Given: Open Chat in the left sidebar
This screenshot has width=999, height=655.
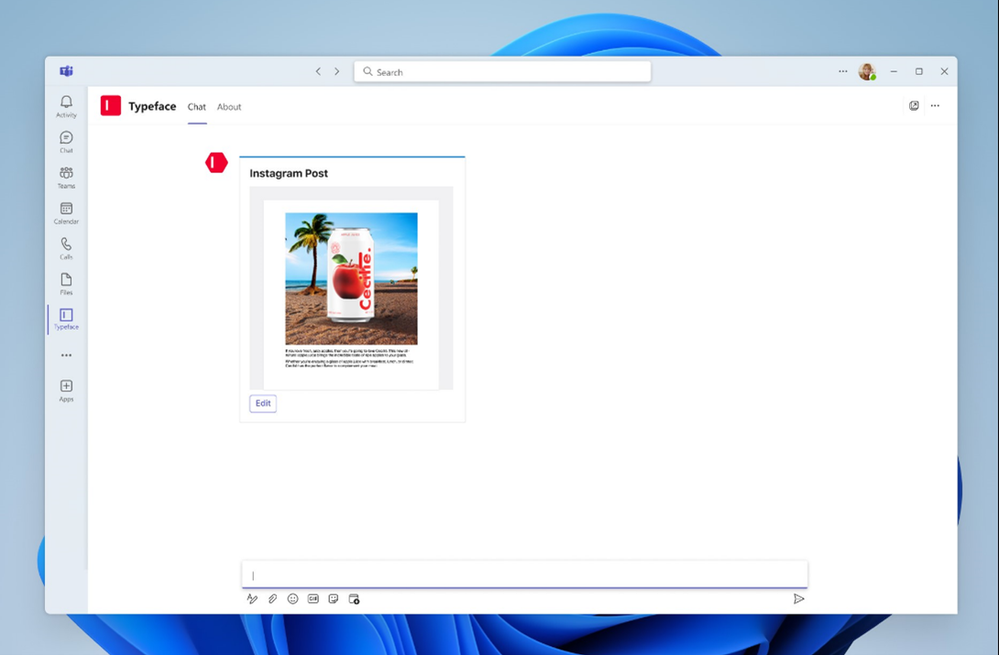Looking at the screenshot, I should [66, 142].
